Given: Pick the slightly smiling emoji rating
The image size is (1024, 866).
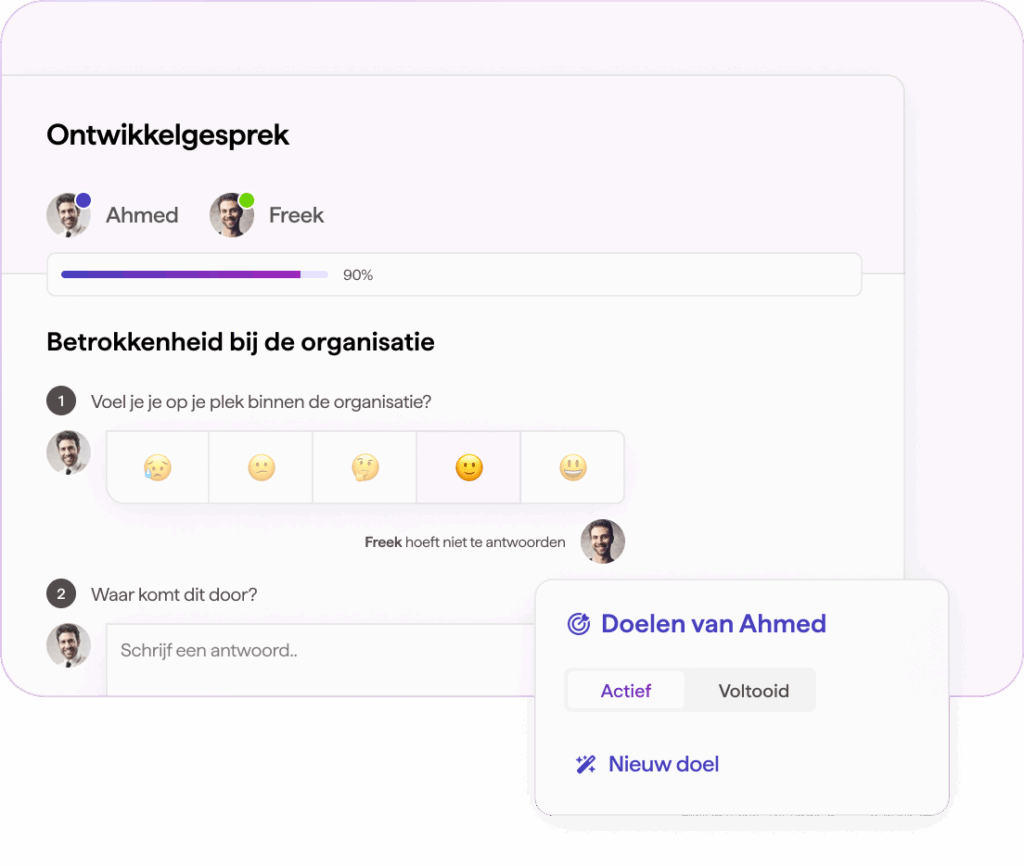Looking at the screenshot, I should (469, 468).
